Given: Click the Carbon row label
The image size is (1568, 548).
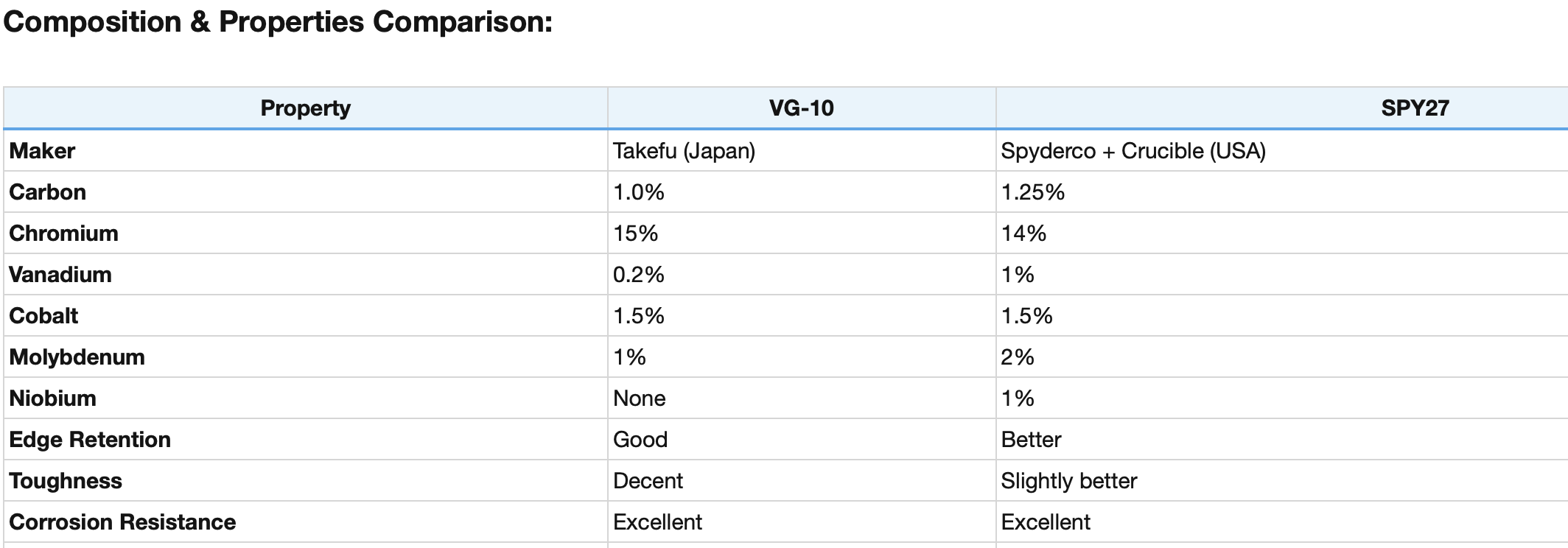Looking at the screenshot, I should pyautogui.click(x=47, y=192).
